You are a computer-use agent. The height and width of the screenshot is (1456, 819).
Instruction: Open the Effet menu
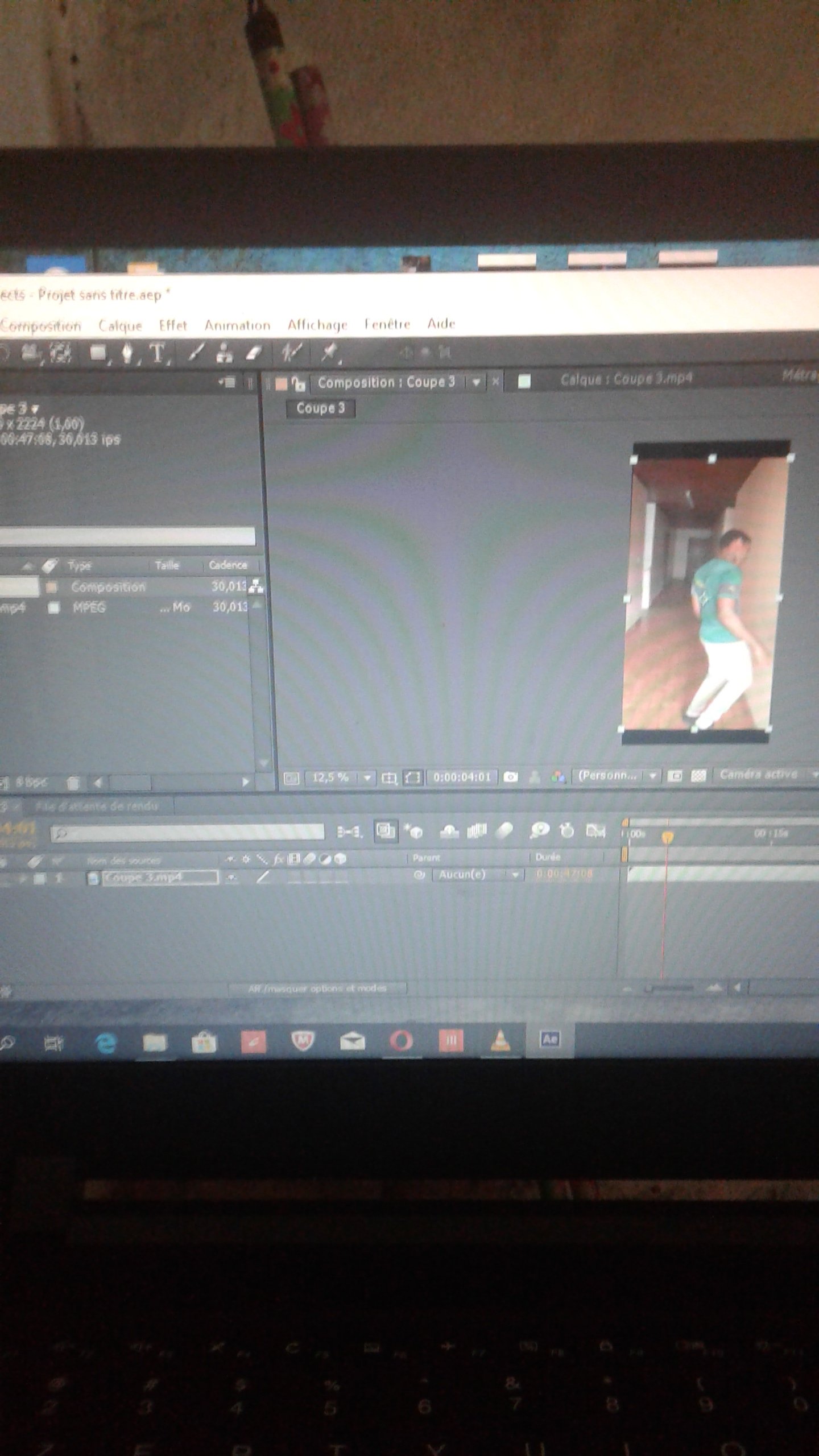coord(173,325)
